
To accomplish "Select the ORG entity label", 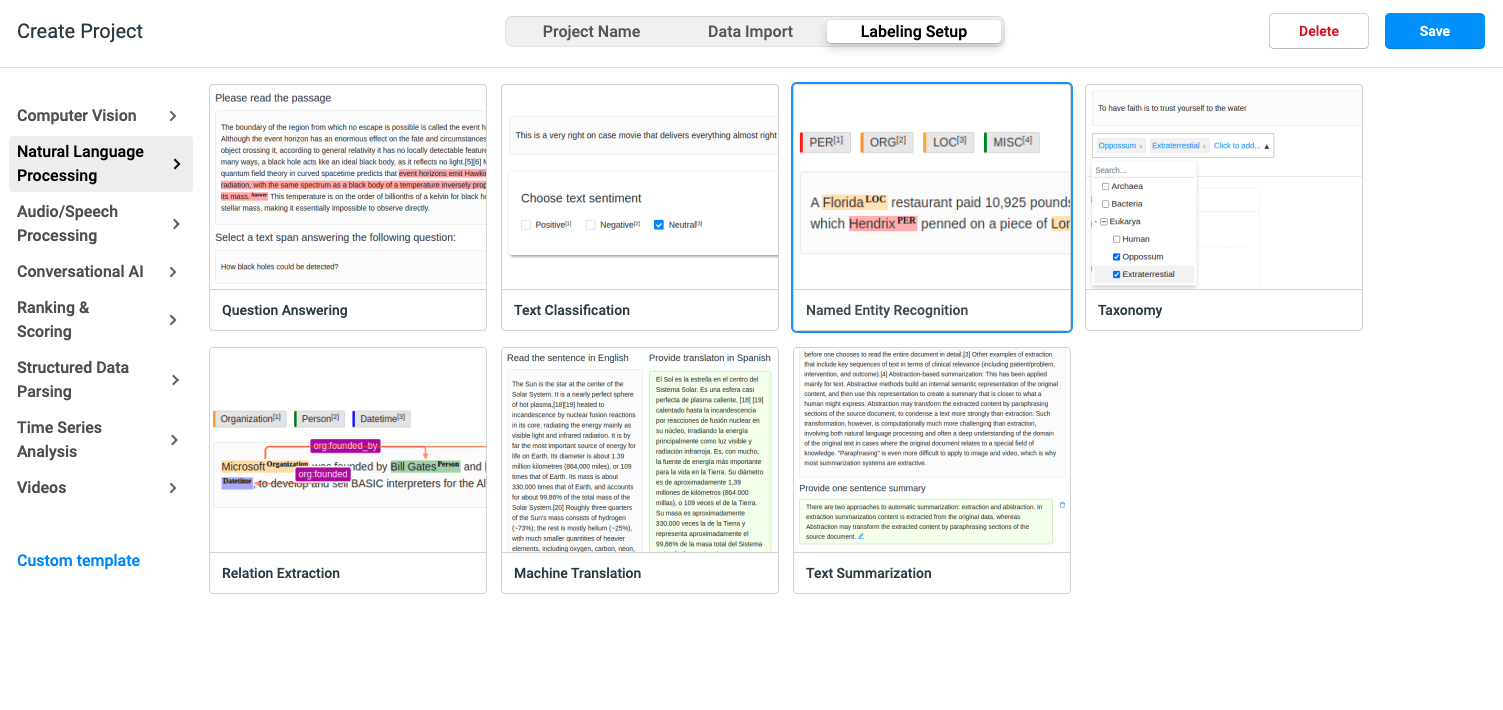I will 886,142.
